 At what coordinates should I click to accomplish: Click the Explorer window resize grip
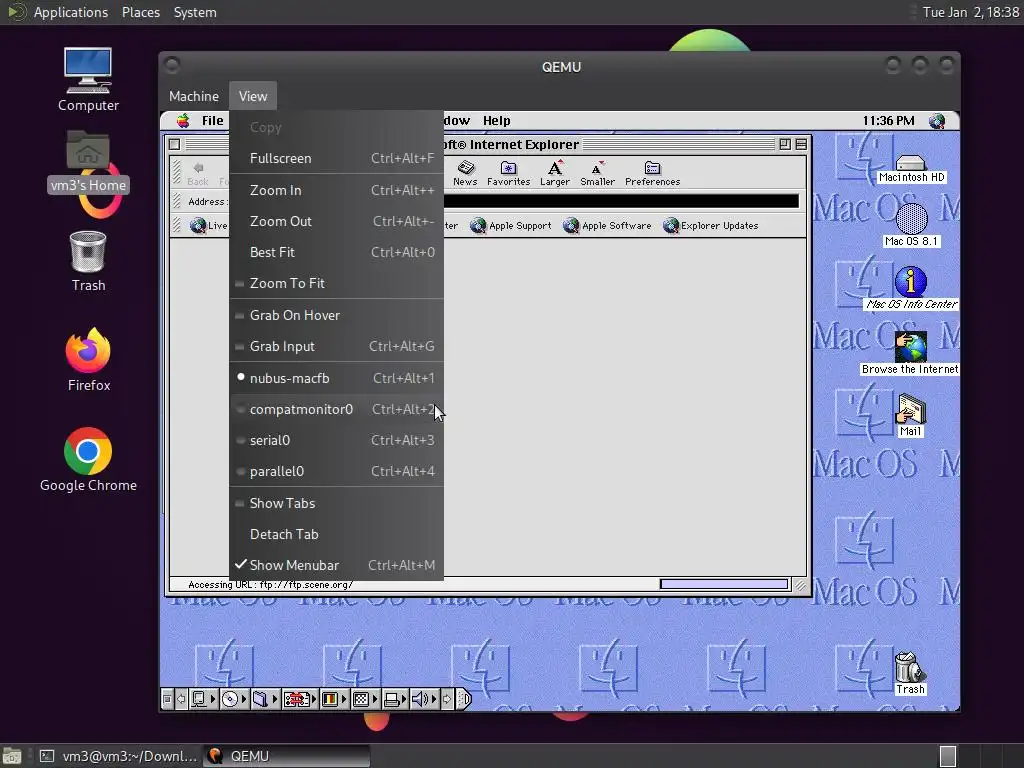[x=800, y=584]
